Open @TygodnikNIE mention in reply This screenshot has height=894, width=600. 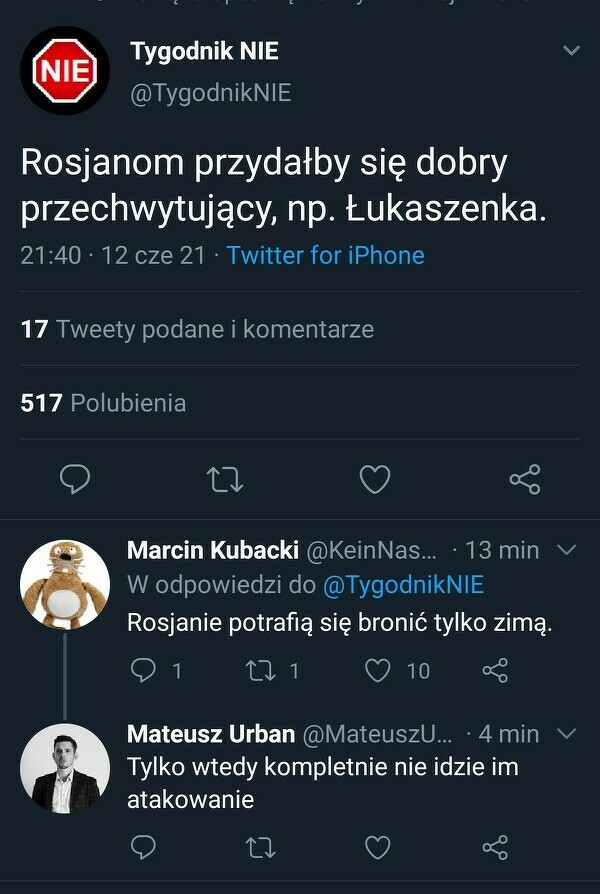click(403, 585)
